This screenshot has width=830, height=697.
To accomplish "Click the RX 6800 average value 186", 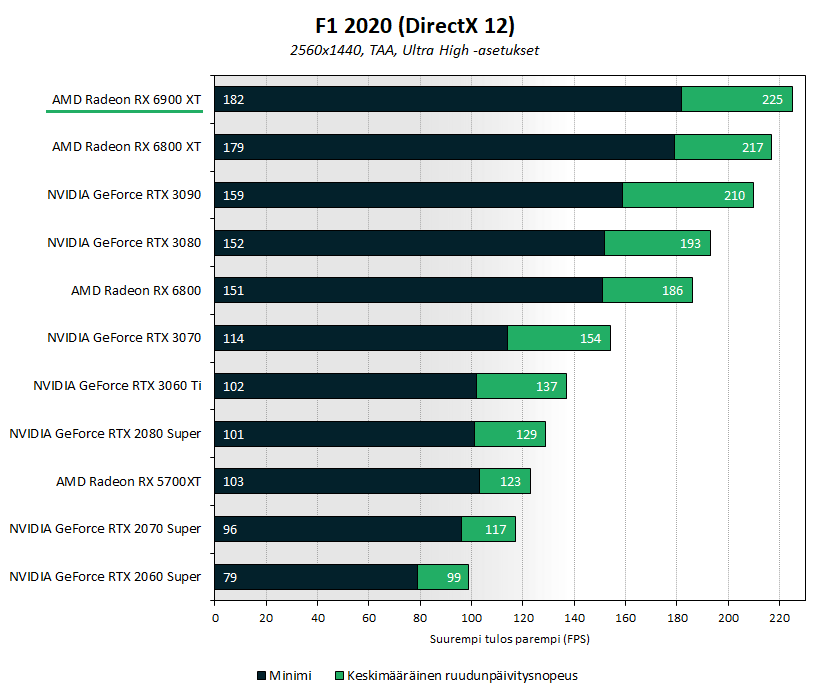I will (672, 291).
